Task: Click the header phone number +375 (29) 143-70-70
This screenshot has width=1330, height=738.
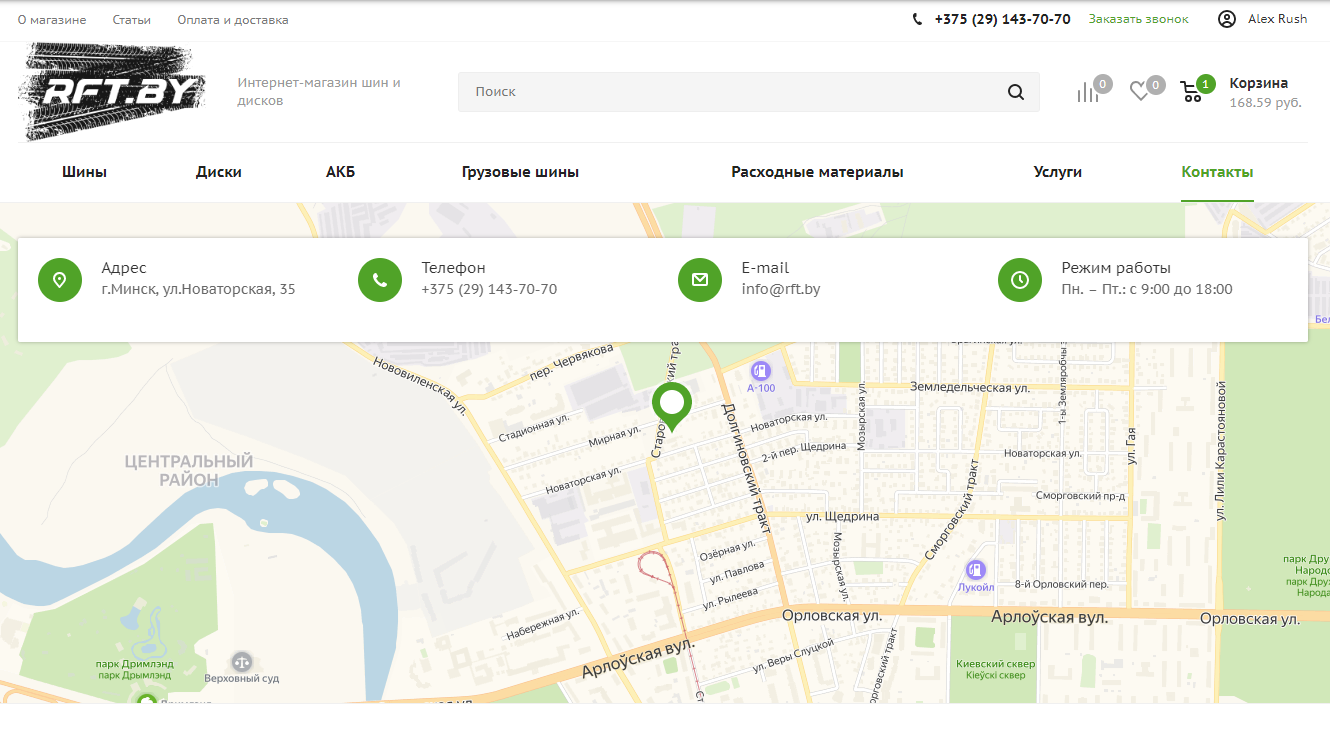Action: pyautogui.click(x=1003, y=19)
